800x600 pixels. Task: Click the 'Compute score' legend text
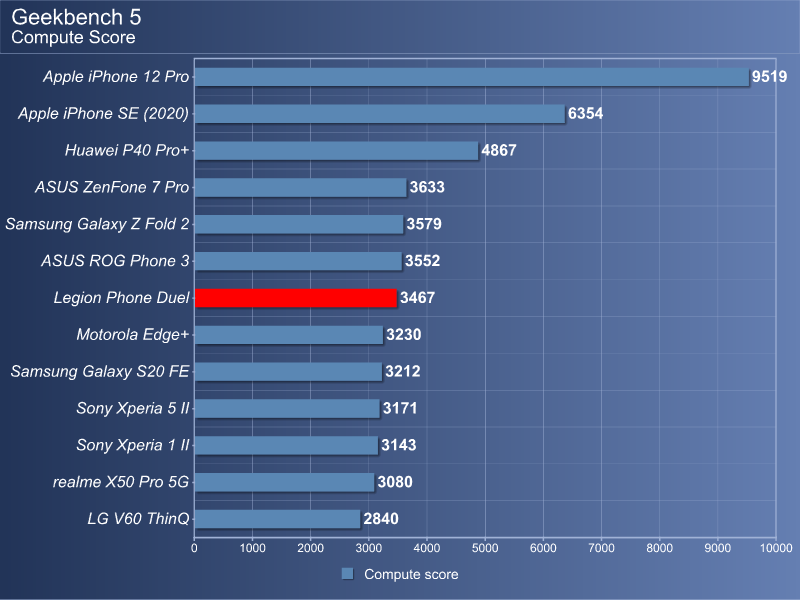pos(411,574)
